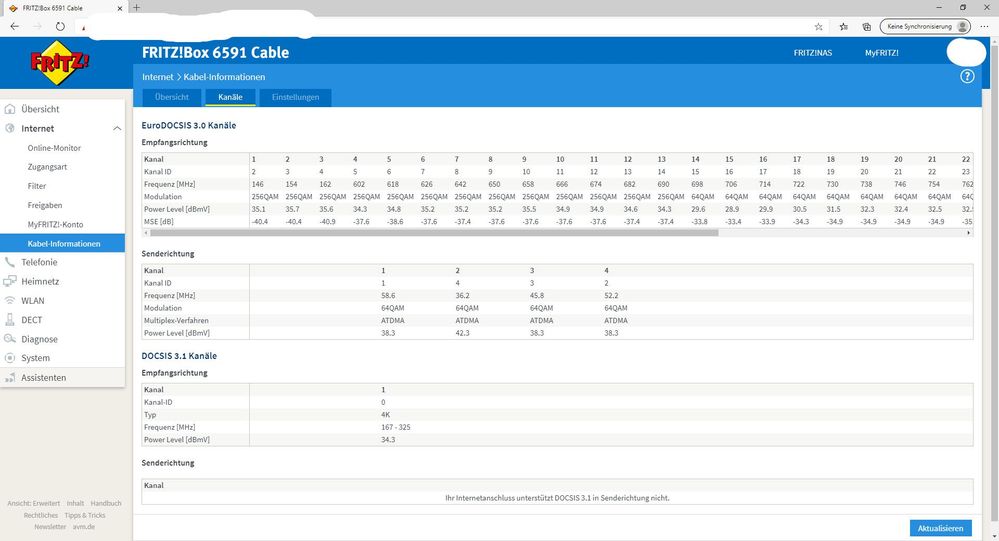
Task: Click the Telefonie phone icon
Action: [10, 262]
